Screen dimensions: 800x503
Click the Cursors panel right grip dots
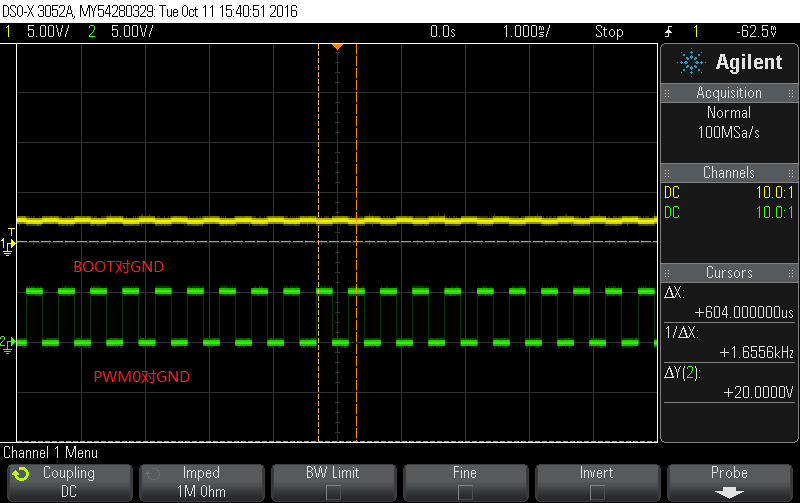[x=790, y=273]
